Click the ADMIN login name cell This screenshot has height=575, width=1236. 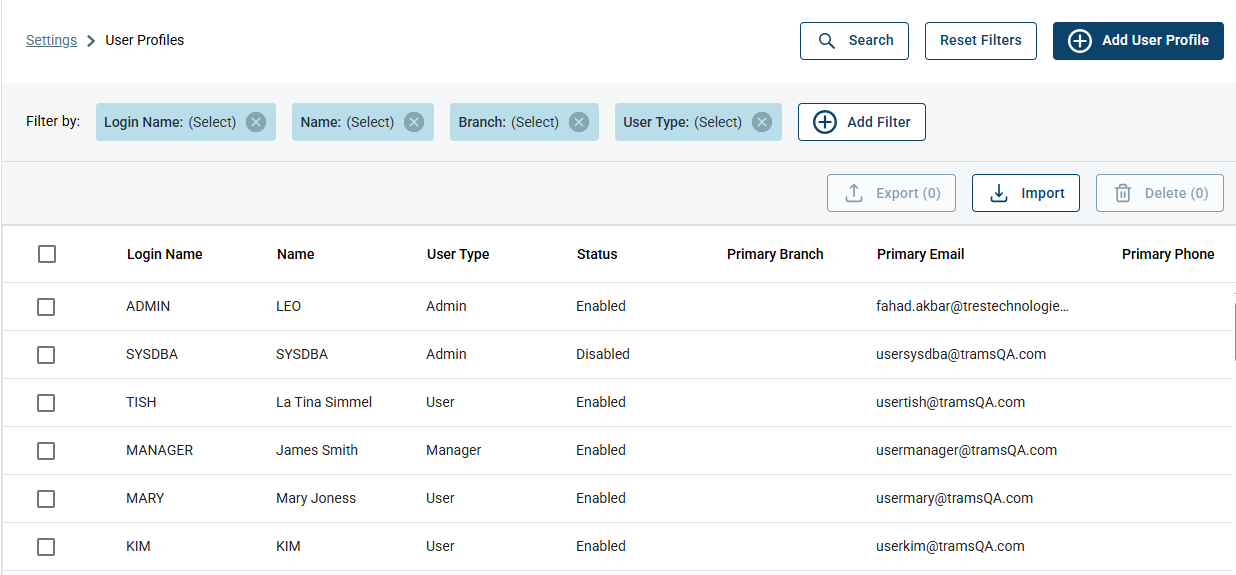[x=148, y=306]
